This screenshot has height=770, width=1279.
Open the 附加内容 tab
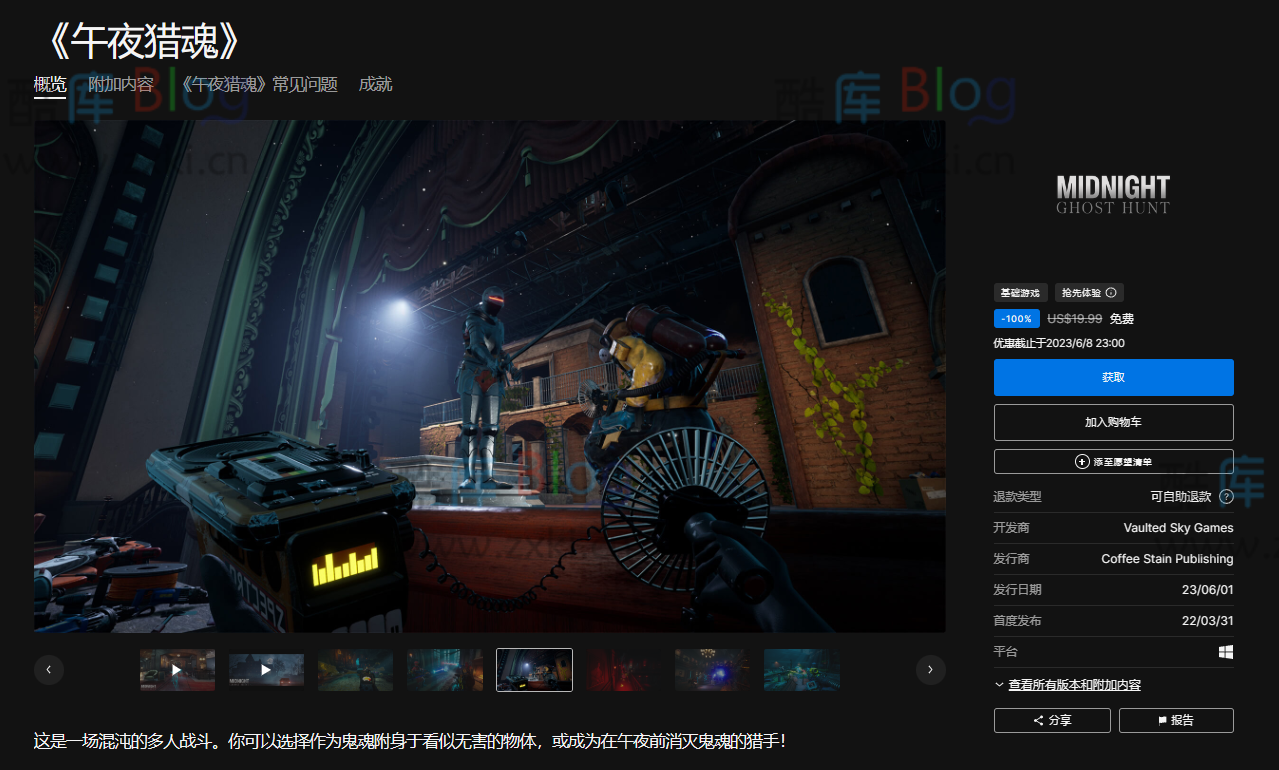click(x=122, y=84)
